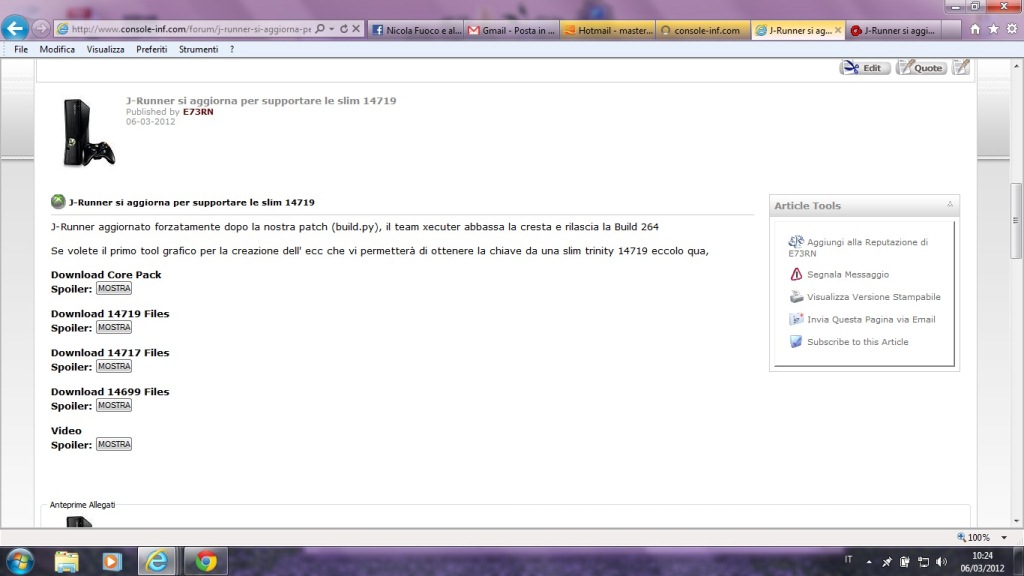Refresh the page using the reload icon
This screenshot has height=576, width=1024.
point(344,30)
